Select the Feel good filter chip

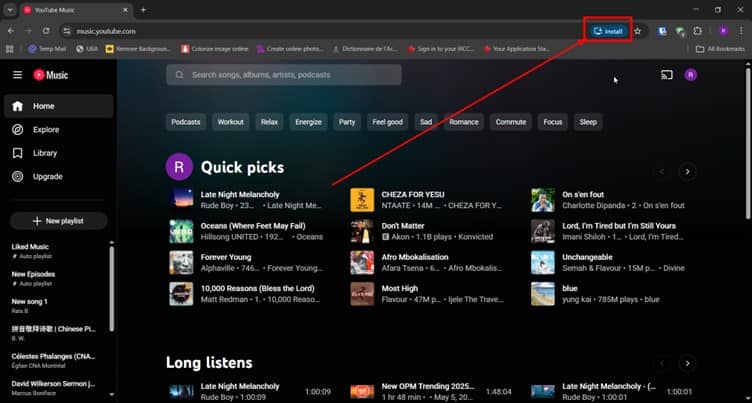point(388,122)
